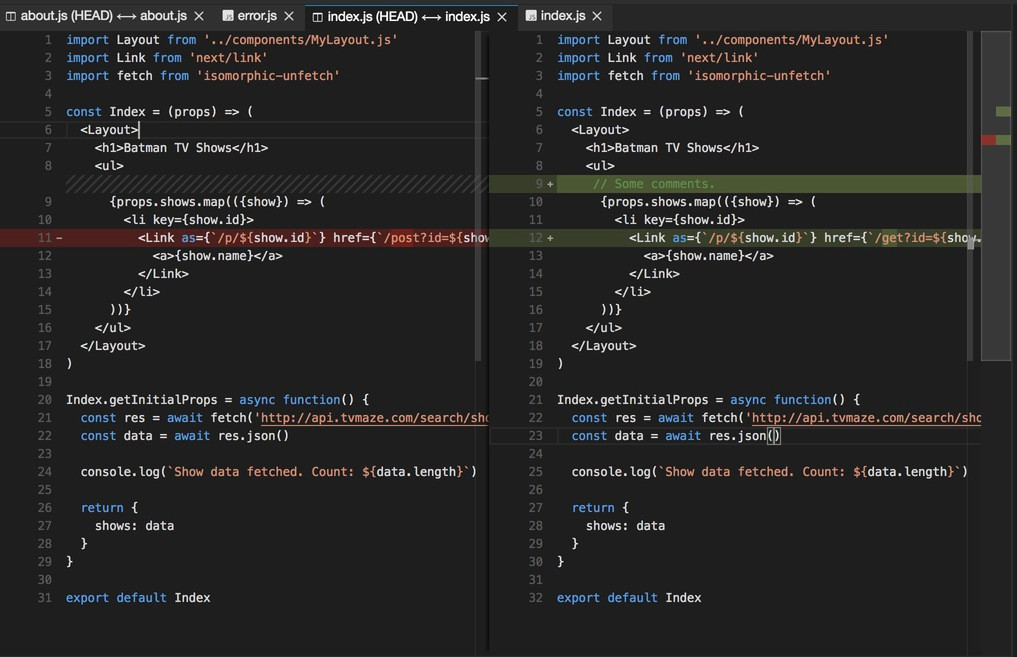Close the error.js tab

click(x=289, y=16)
